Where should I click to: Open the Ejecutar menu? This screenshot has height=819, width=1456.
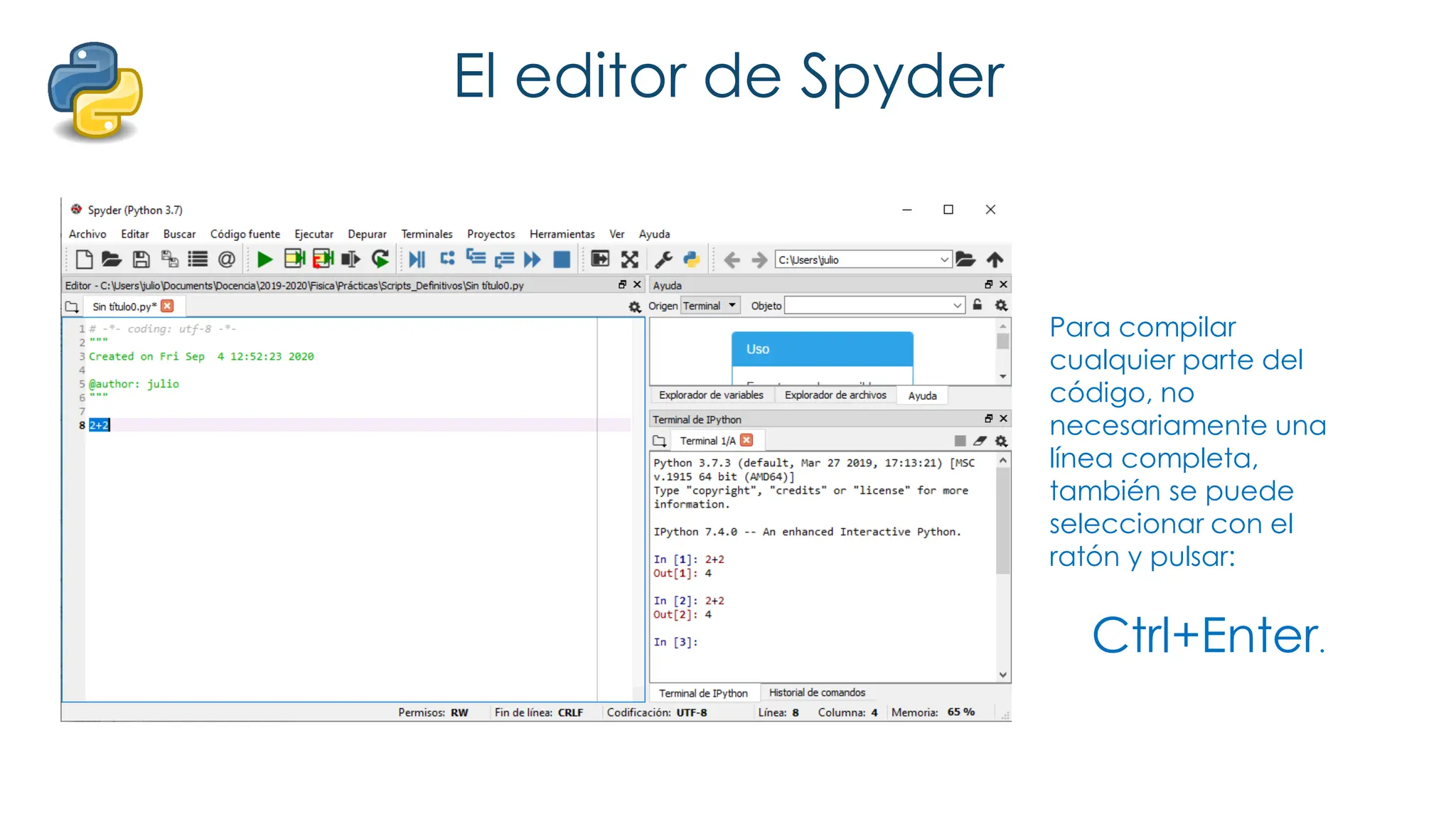[314, 234]
